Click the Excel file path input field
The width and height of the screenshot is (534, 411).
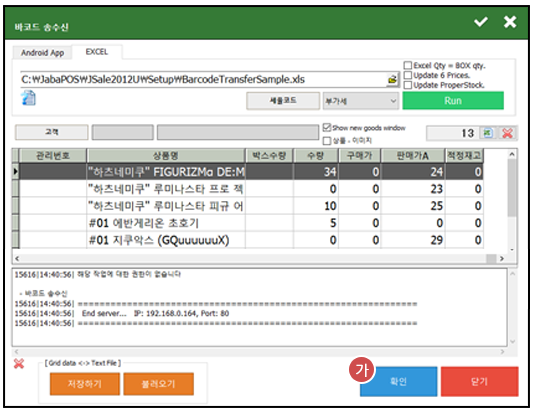[x=203, y=80]
